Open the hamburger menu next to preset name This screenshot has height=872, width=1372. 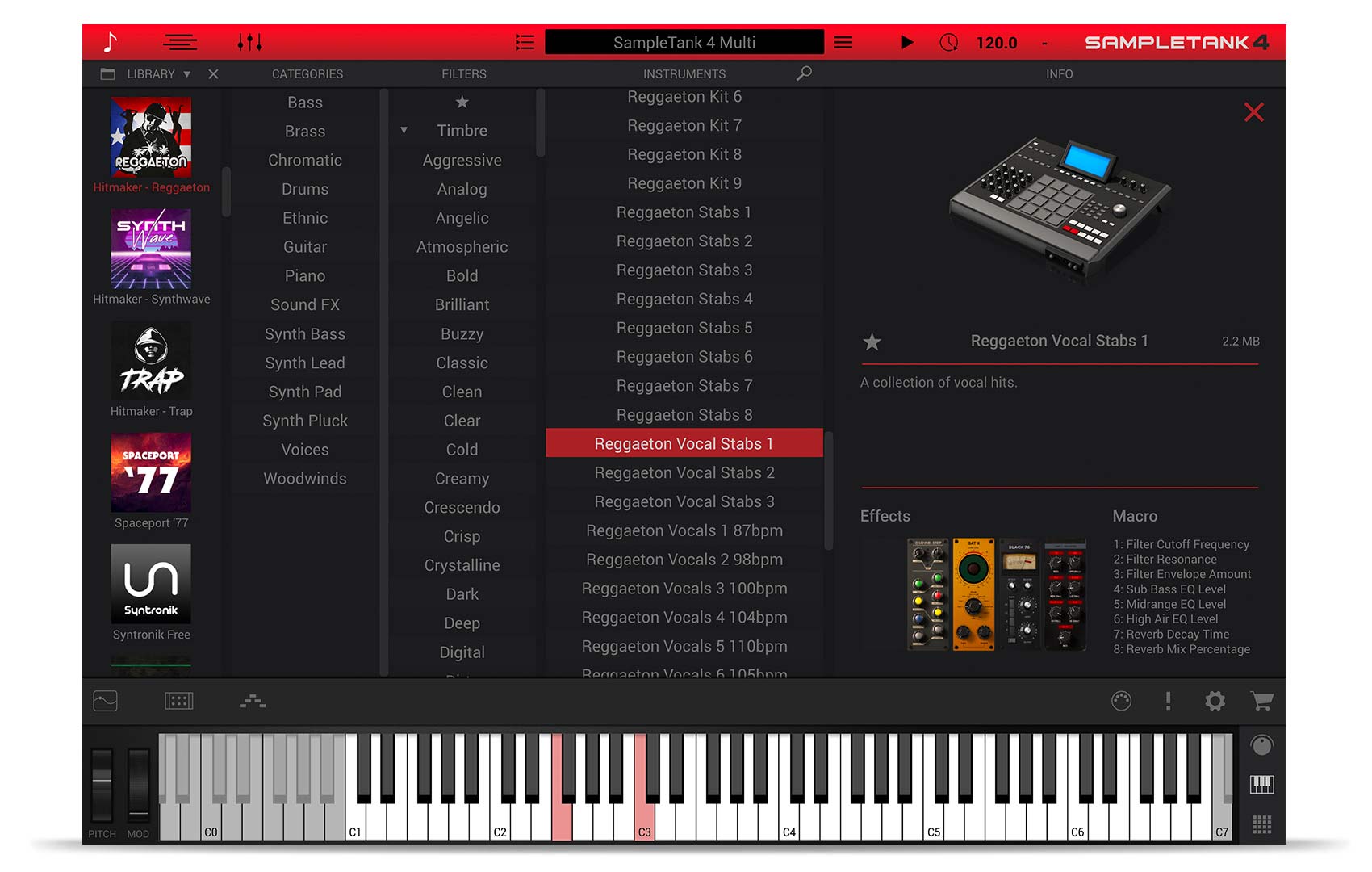coord(843,42)
